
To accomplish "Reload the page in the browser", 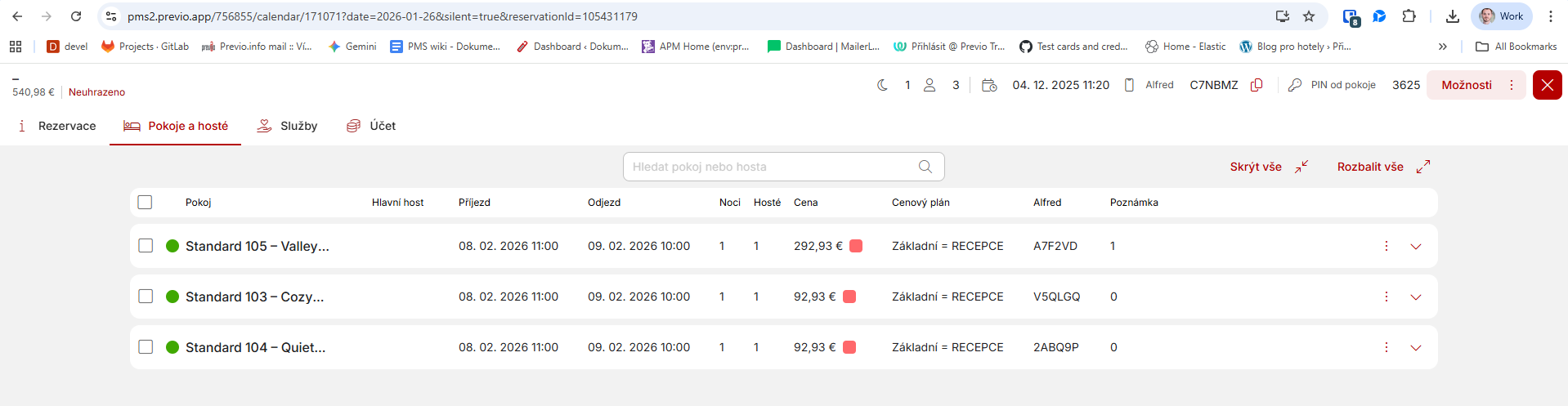I will pos(76,16).
